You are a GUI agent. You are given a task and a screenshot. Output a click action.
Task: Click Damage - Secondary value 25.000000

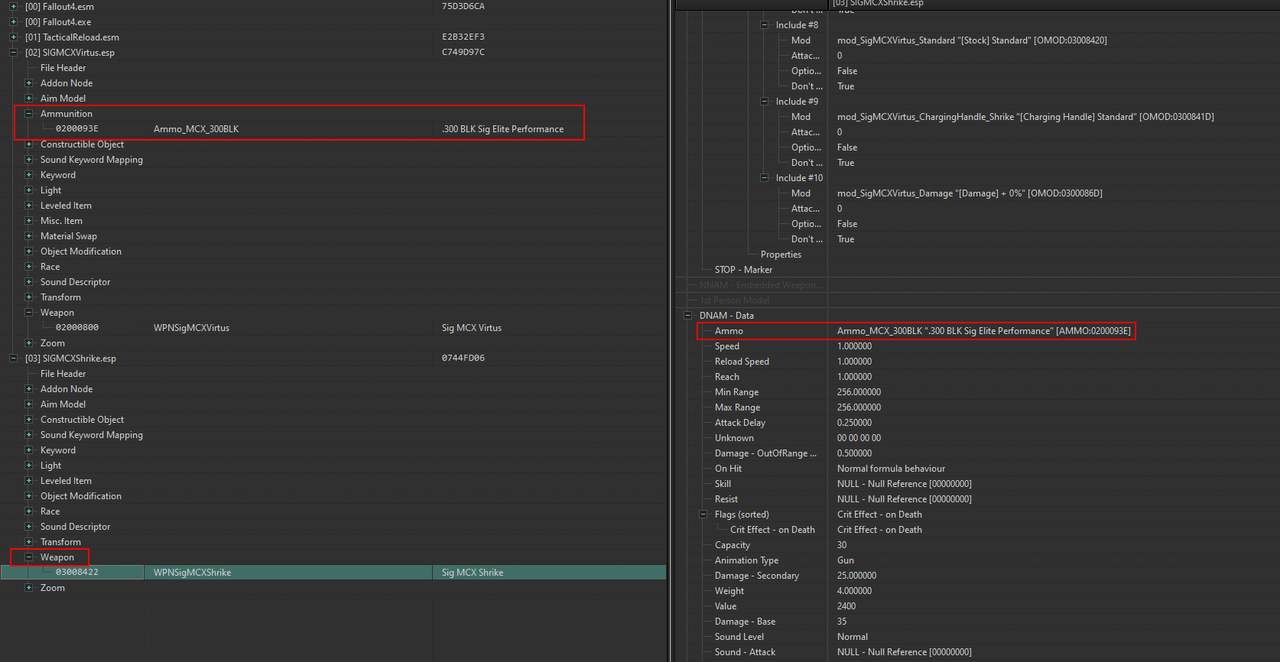pos(857,576)
